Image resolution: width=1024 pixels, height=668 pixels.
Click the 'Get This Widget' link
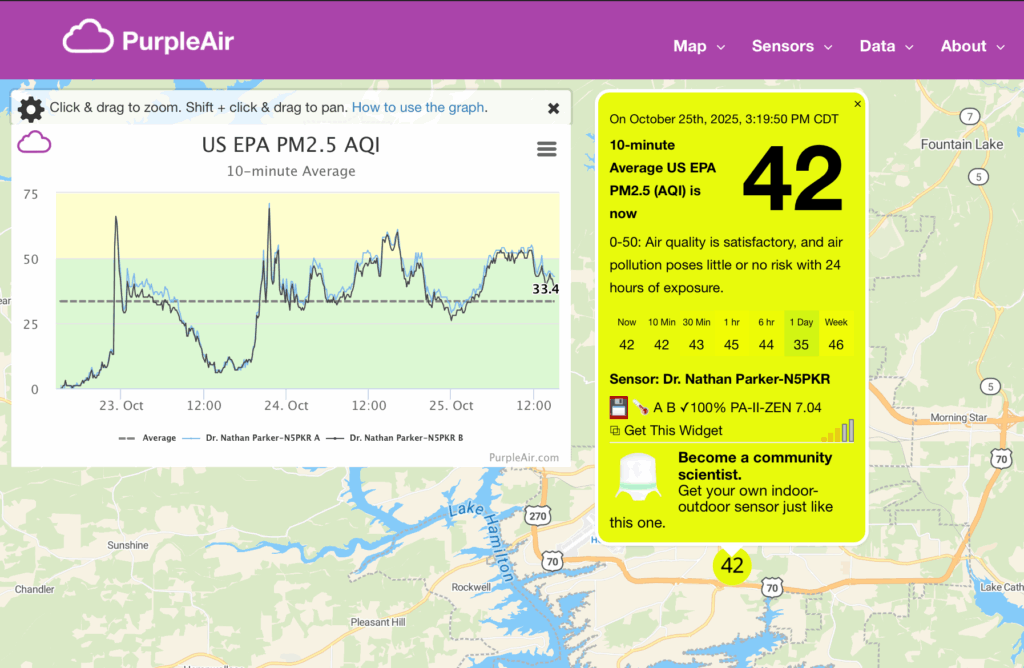(x=673, y=430)
